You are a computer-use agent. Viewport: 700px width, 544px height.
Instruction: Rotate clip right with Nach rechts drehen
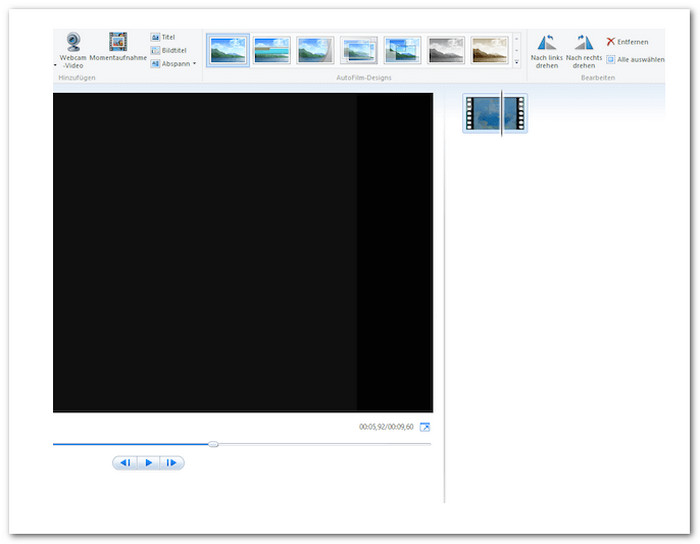(584, 51)
